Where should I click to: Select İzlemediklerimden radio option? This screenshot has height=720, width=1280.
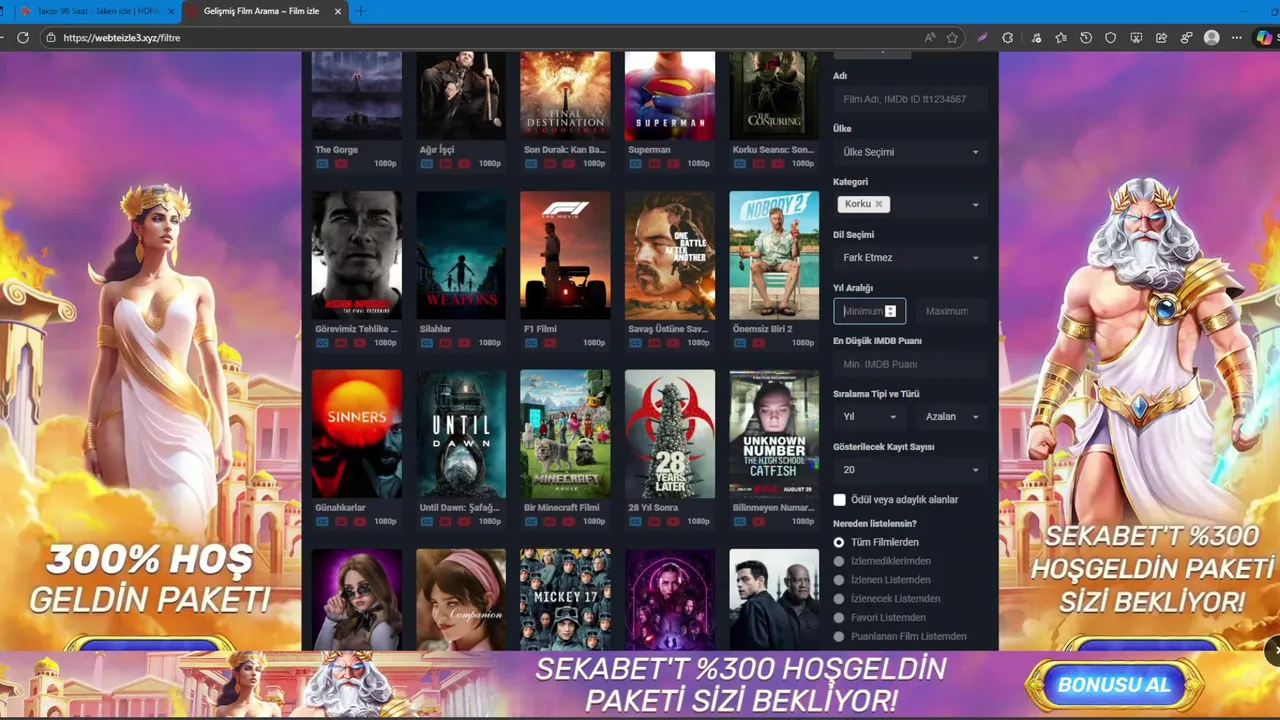point(839,561)
